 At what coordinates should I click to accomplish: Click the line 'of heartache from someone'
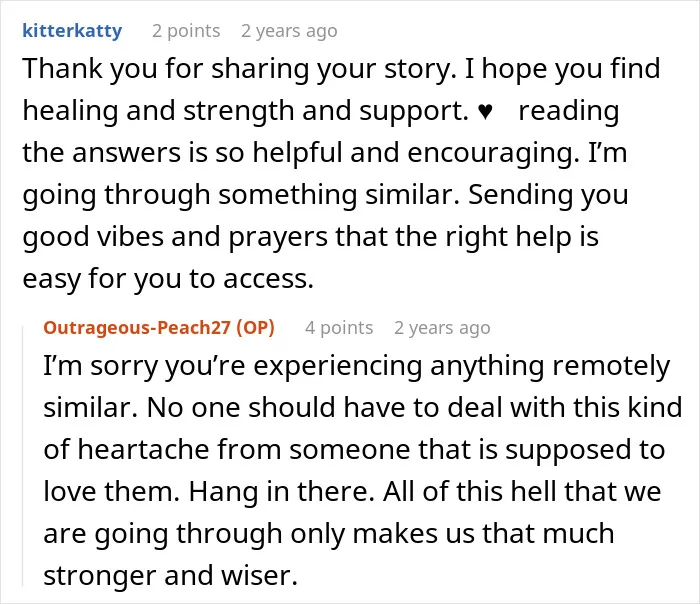coord(354,450)
